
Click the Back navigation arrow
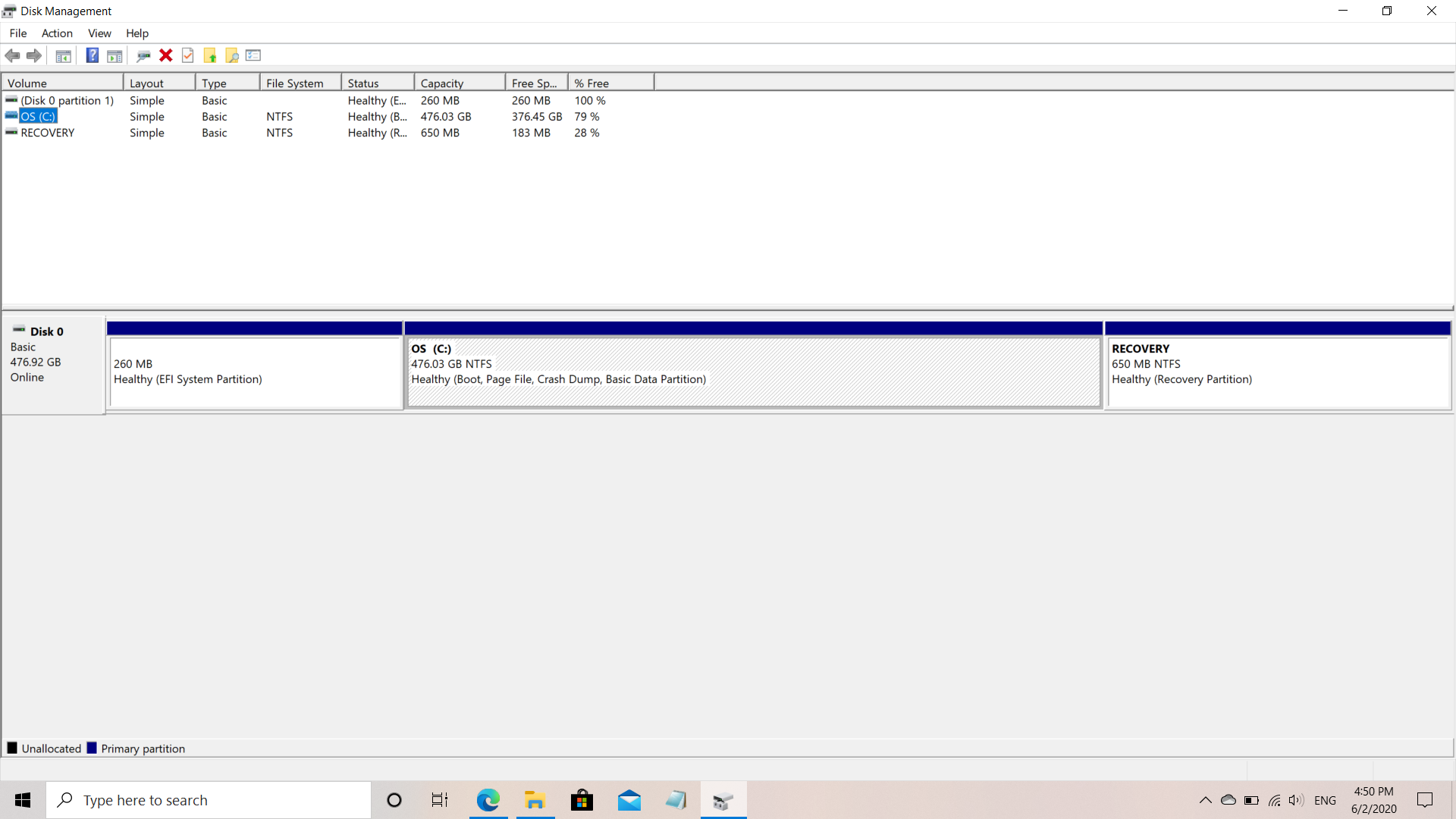point(12,55)
